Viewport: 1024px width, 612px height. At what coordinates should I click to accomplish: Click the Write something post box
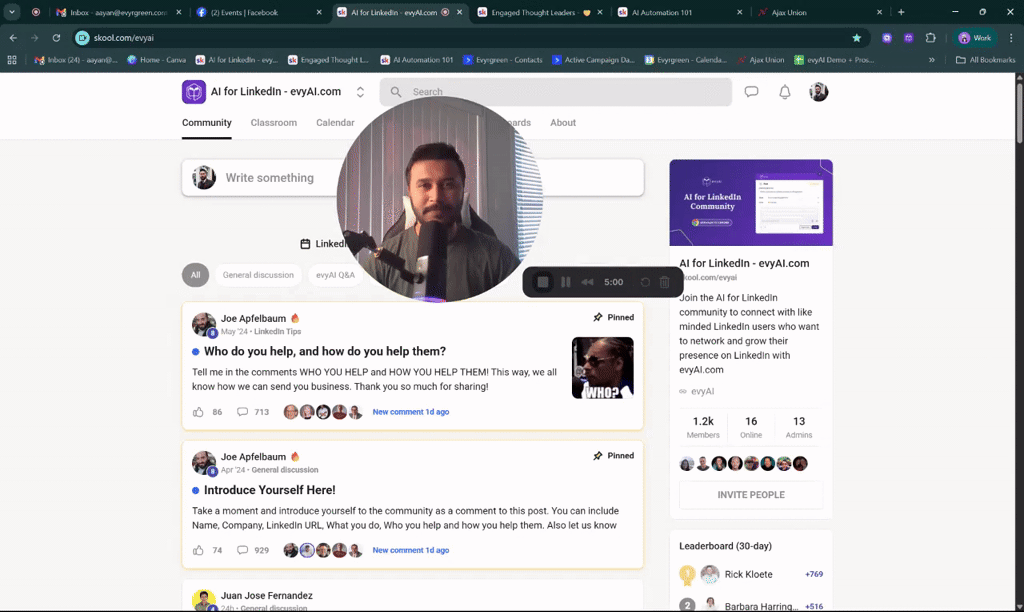[x=412, y=178]
